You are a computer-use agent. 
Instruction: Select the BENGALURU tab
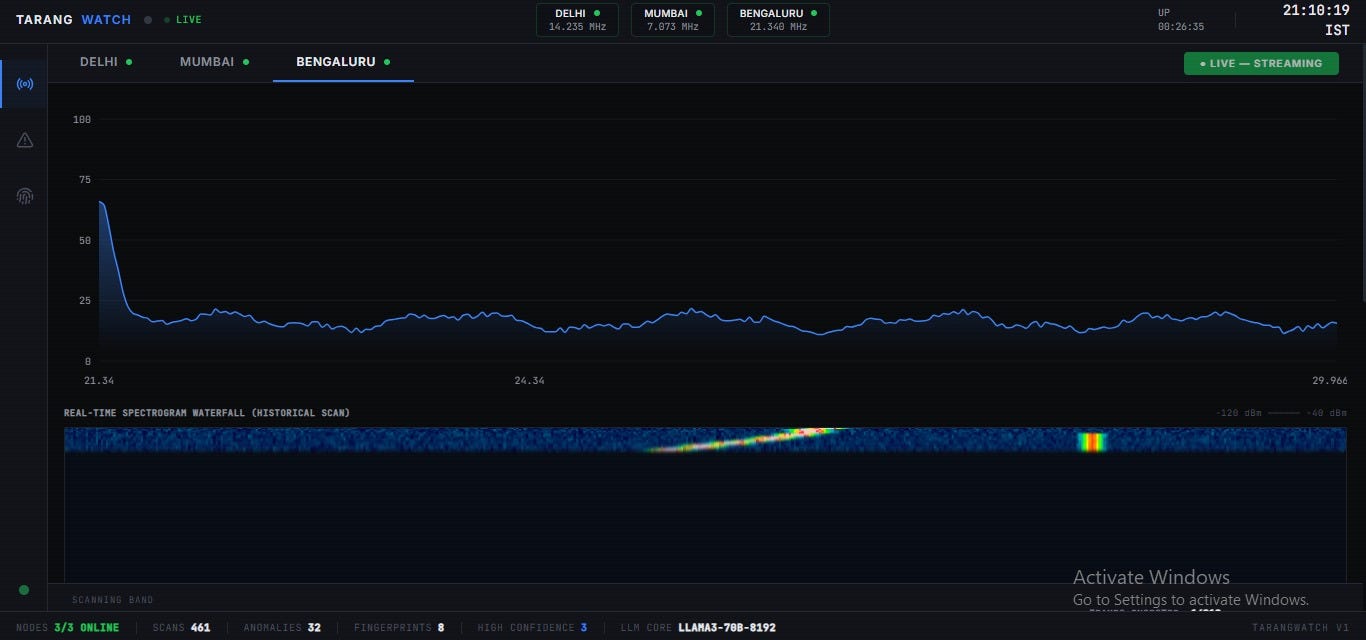tap(343, 62)
